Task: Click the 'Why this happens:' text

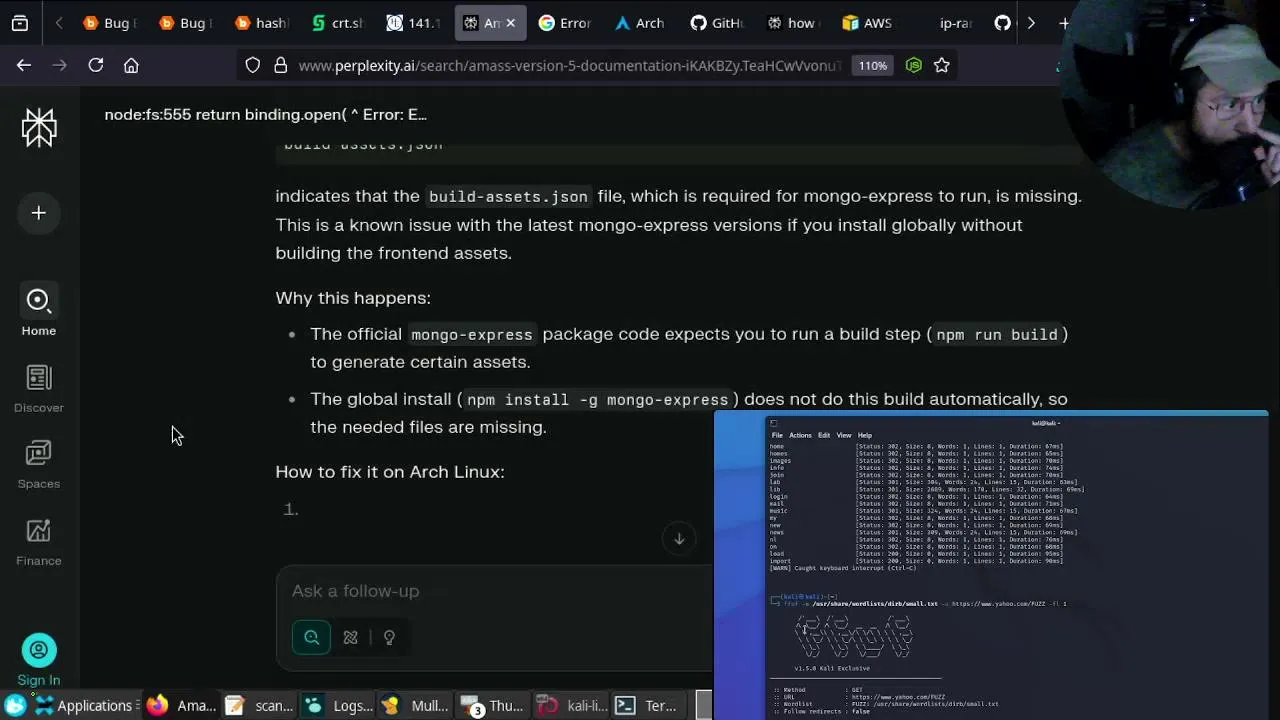Action: click(353, 298)
